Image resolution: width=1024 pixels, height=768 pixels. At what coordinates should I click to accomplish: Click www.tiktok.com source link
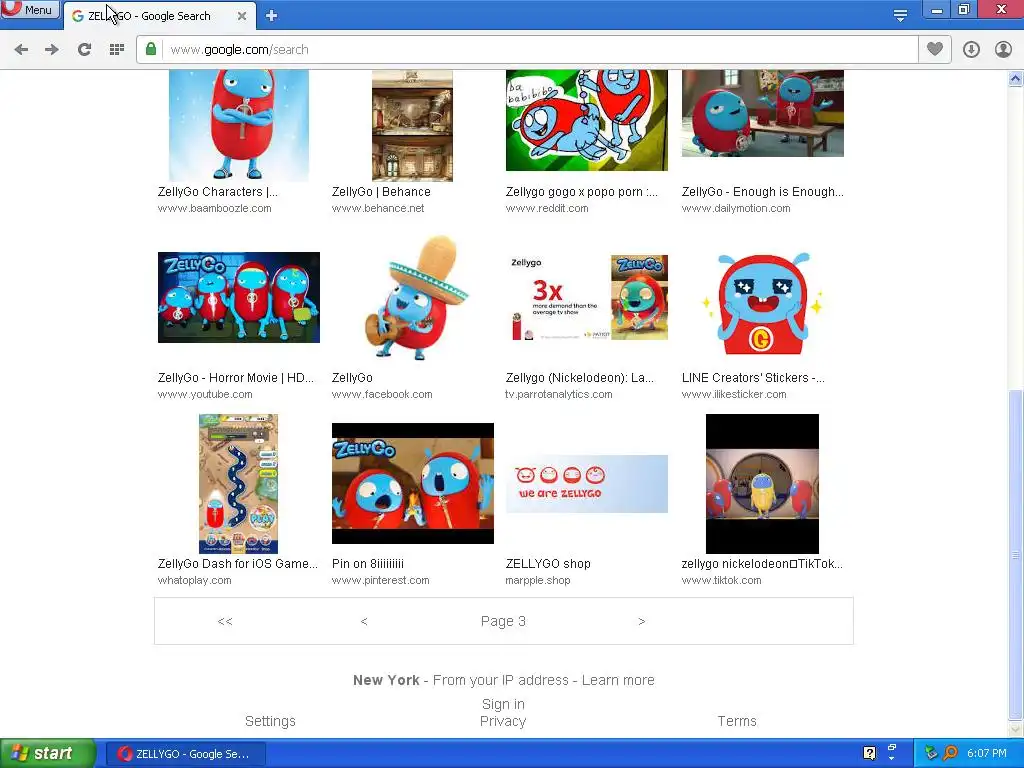coord(721,581)
